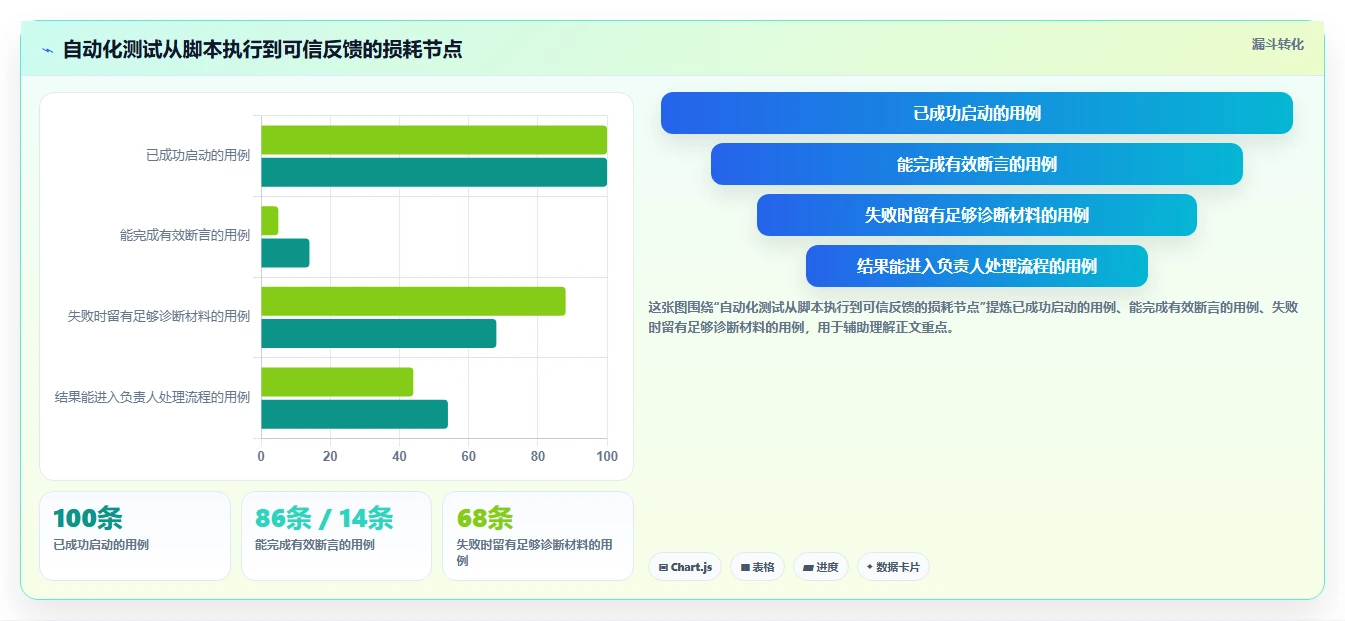
Task: Open the 68条 data card
Action: (538, 536)
